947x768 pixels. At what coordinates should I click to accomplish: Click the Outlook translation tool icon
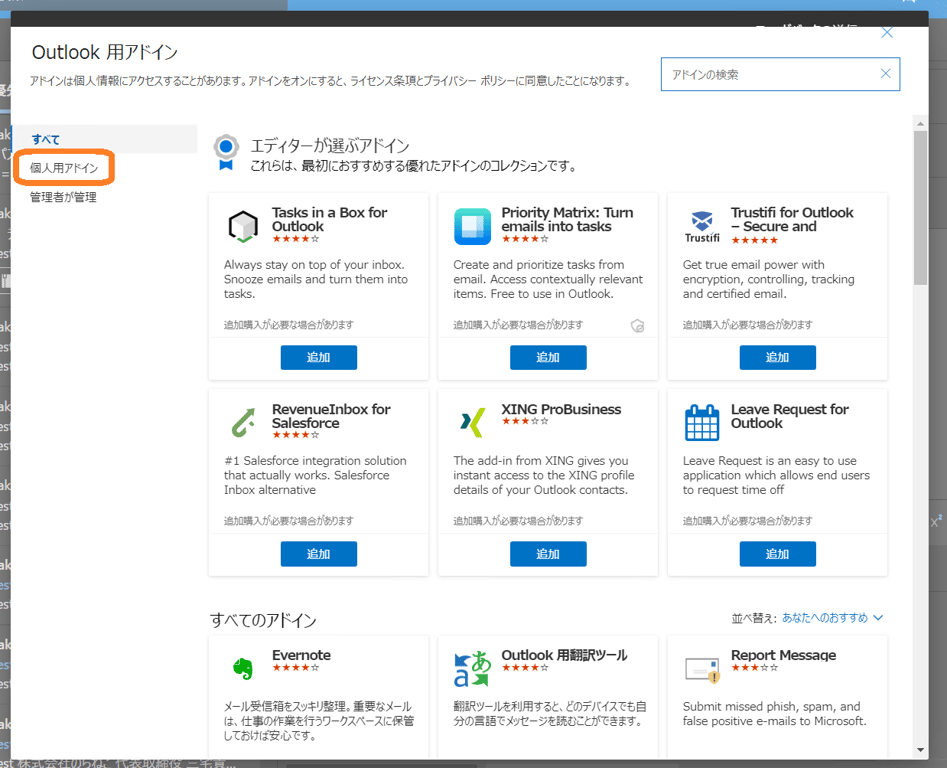click(x=472, y=668)
